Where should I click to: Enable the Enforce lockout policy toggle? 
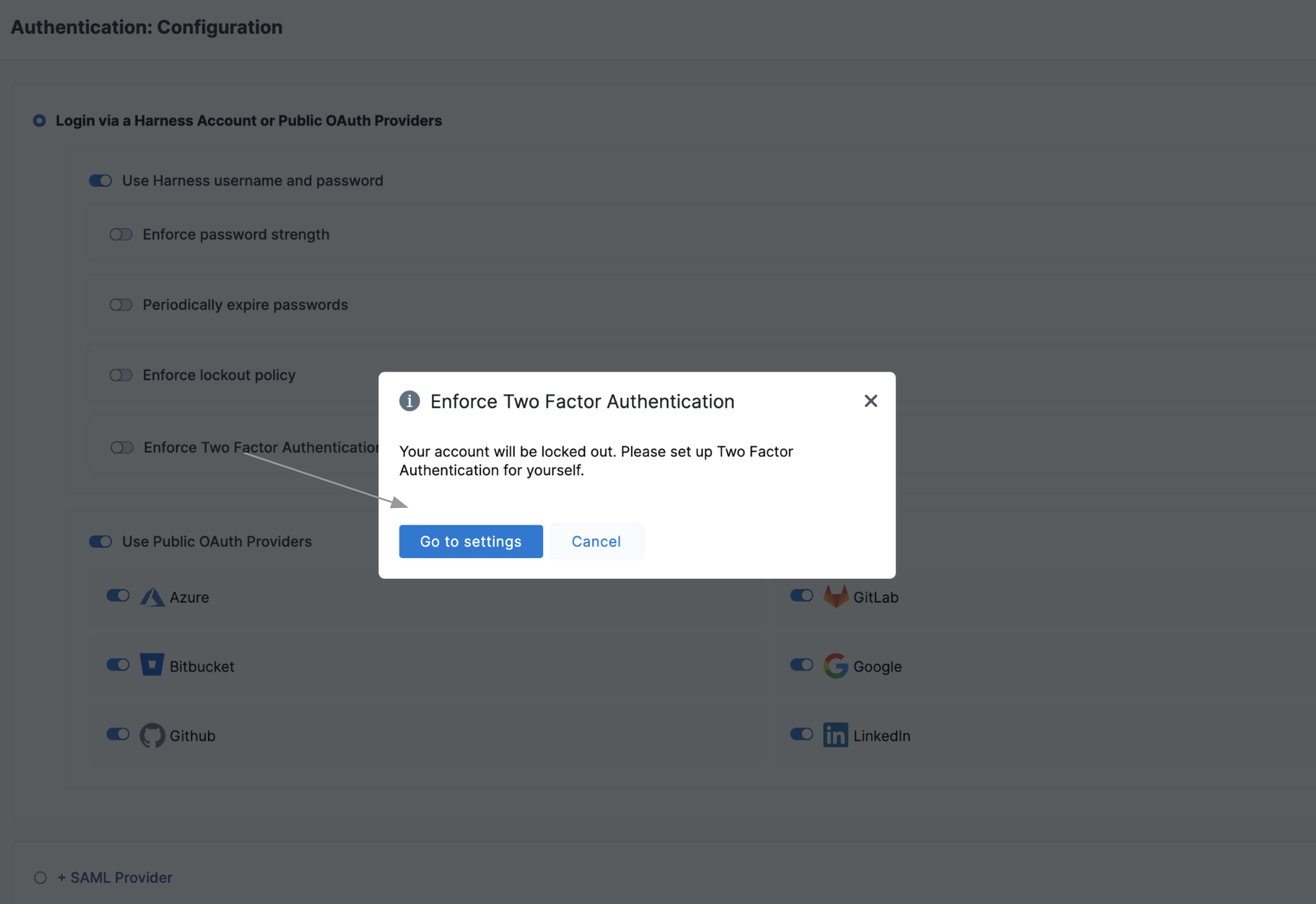pyautogui.click(x=121, y=375)
